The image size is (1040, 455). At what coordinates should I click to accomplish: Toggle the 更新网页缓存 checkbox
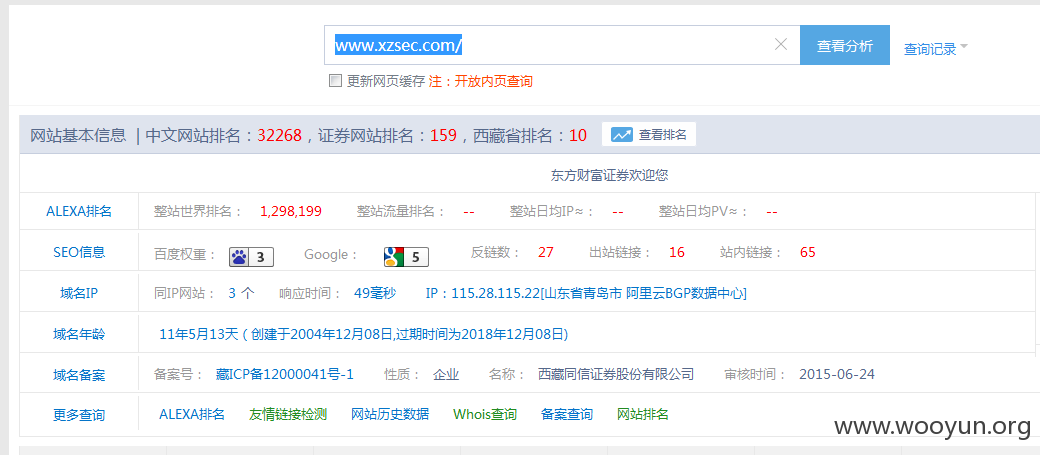[336, 81]
